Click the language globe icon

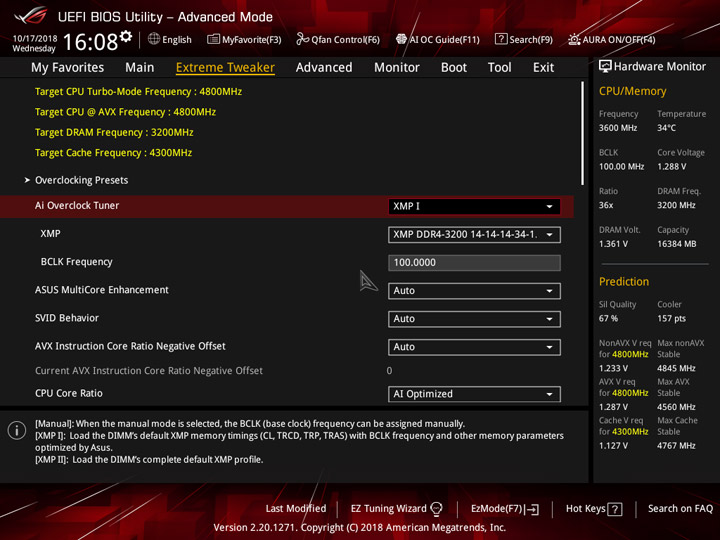pos(154,39)
